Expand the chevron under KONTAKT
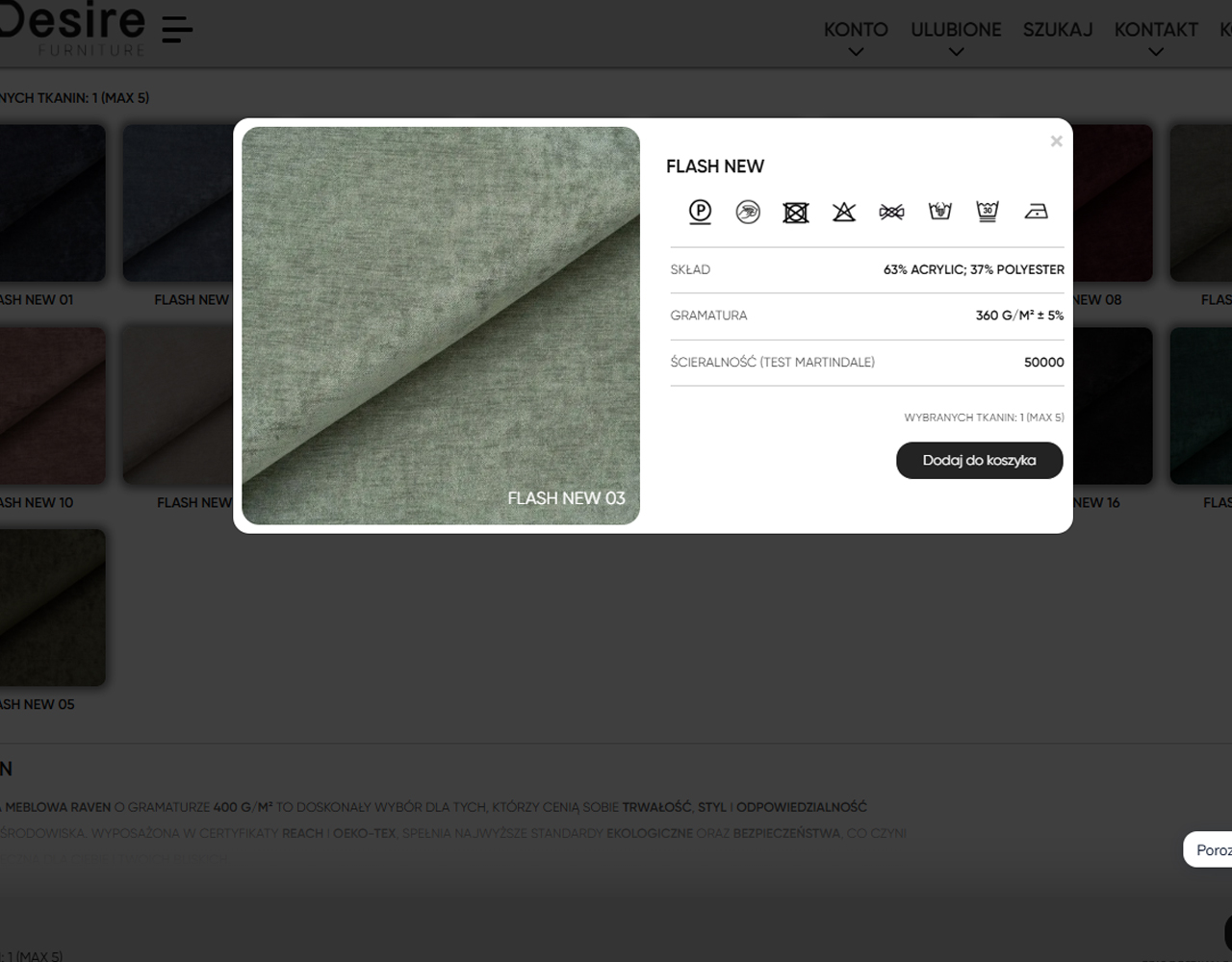Screen dimensions: 1232x962 coord(1156,52)
